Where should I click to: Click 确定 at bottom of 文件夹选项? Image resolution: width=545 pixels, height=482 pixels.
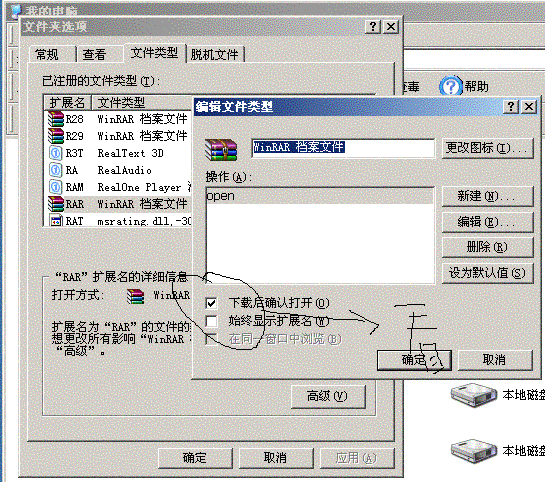195,458
